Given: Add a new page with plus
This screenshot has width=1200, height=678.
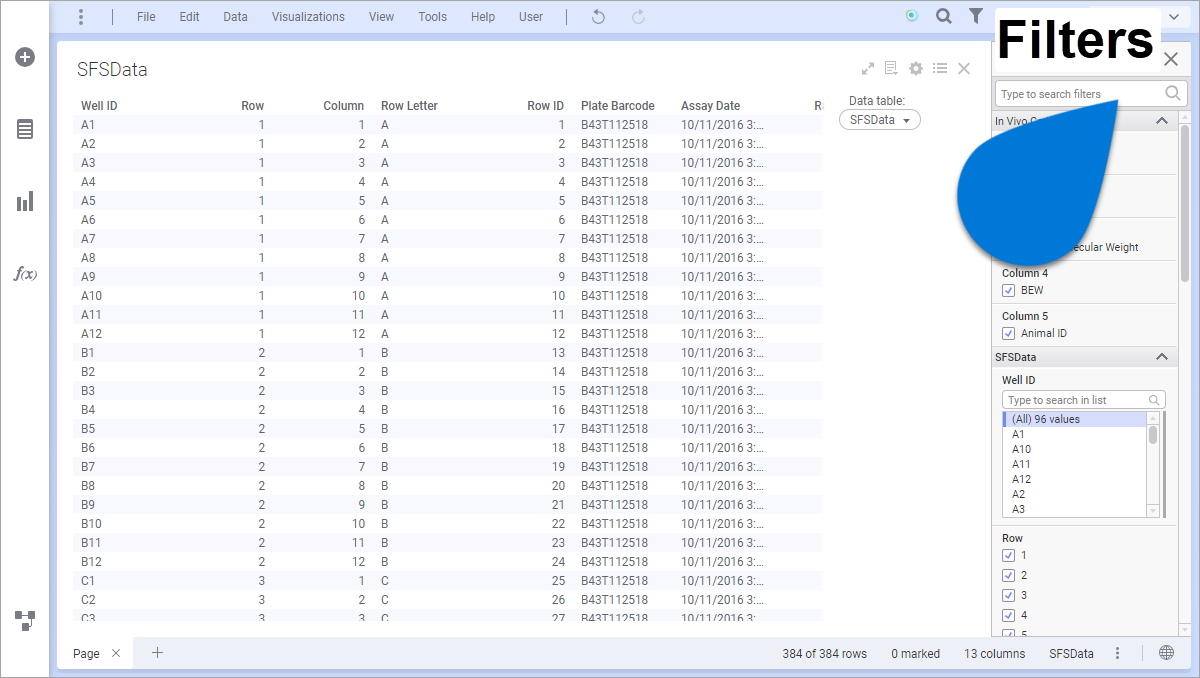Looking at the screenshot, I should pyautogui.click(x=157, y=653).
